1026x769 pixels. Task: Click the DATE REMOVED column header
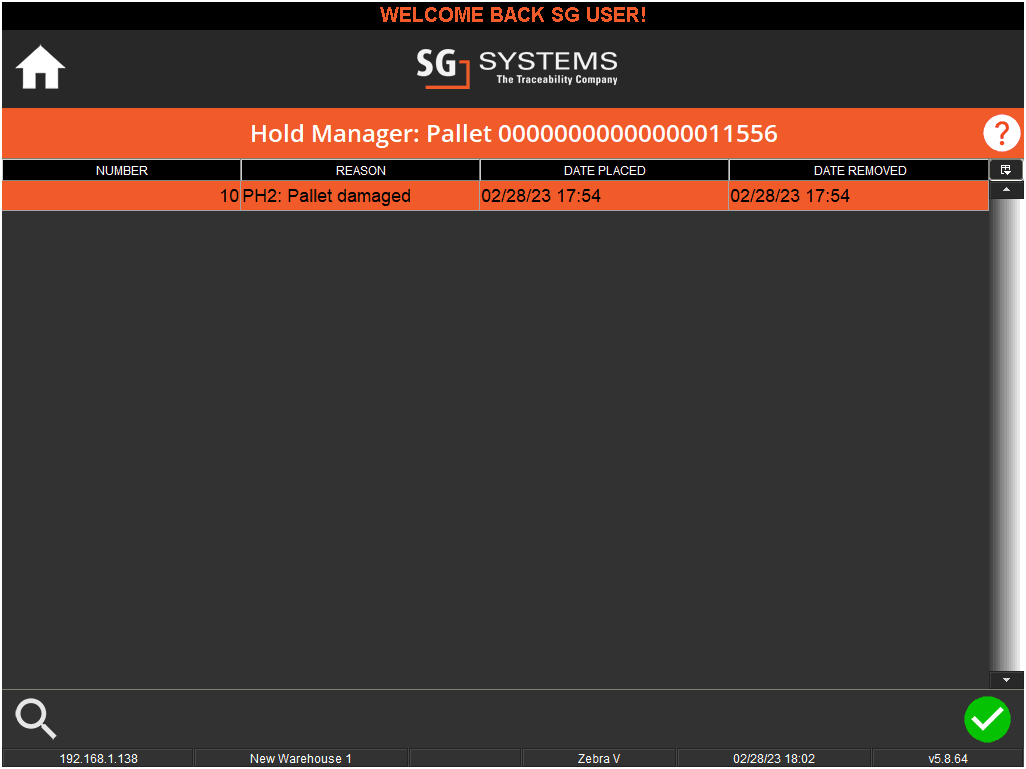coord(859,169)
